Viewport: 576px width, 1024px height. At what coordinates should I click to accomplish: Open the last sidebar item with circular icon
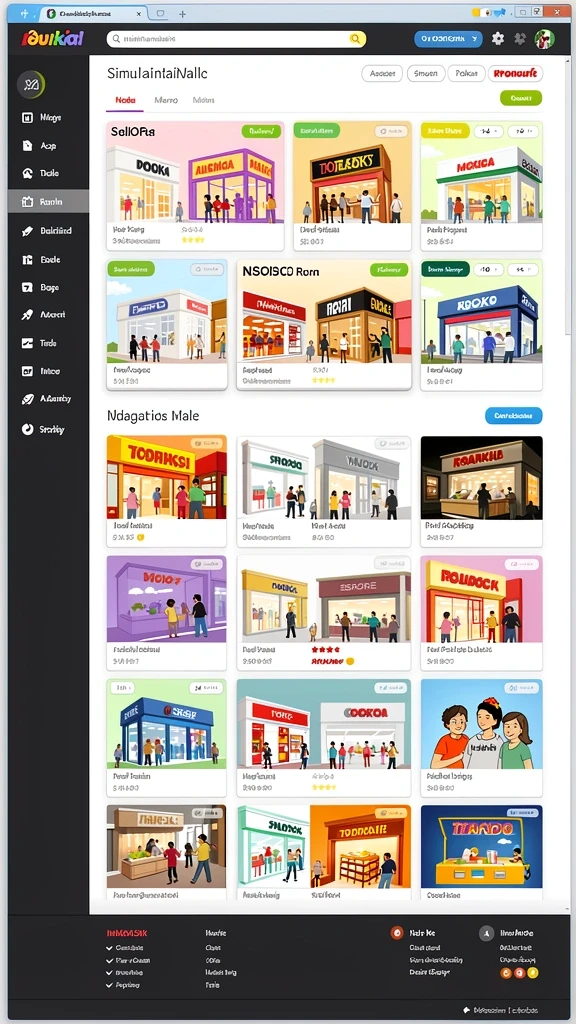48,430
